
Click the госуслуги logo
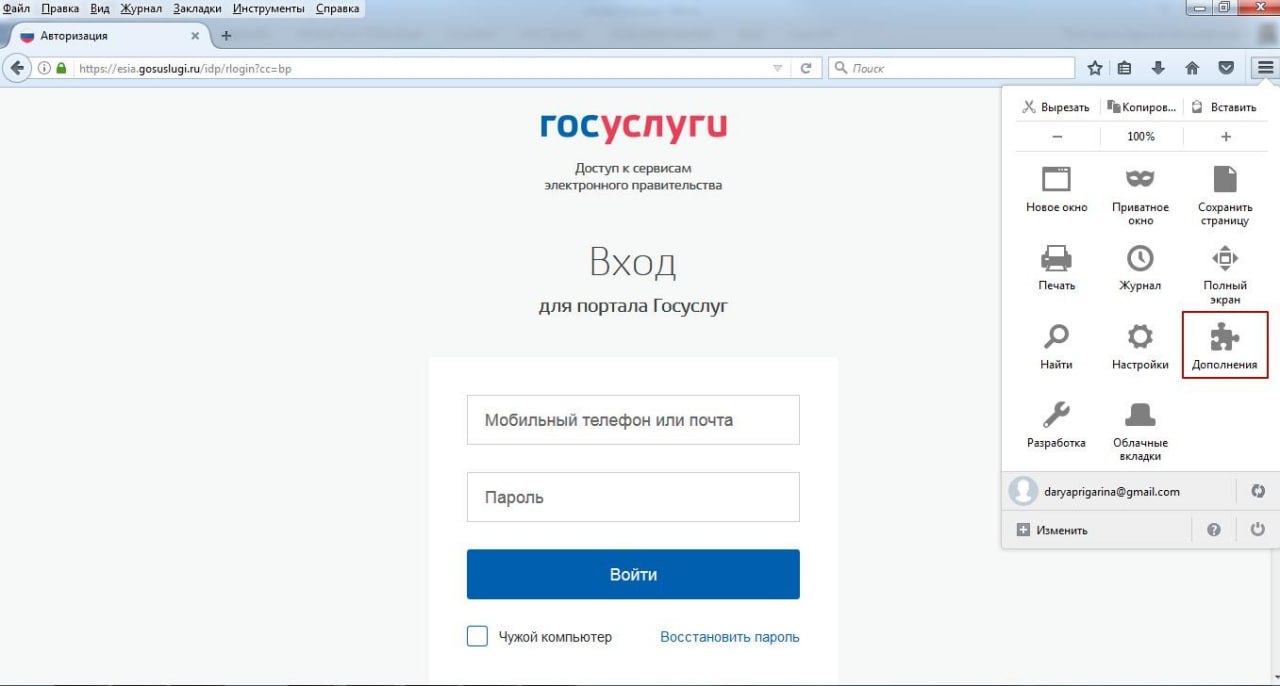(633, 126)
